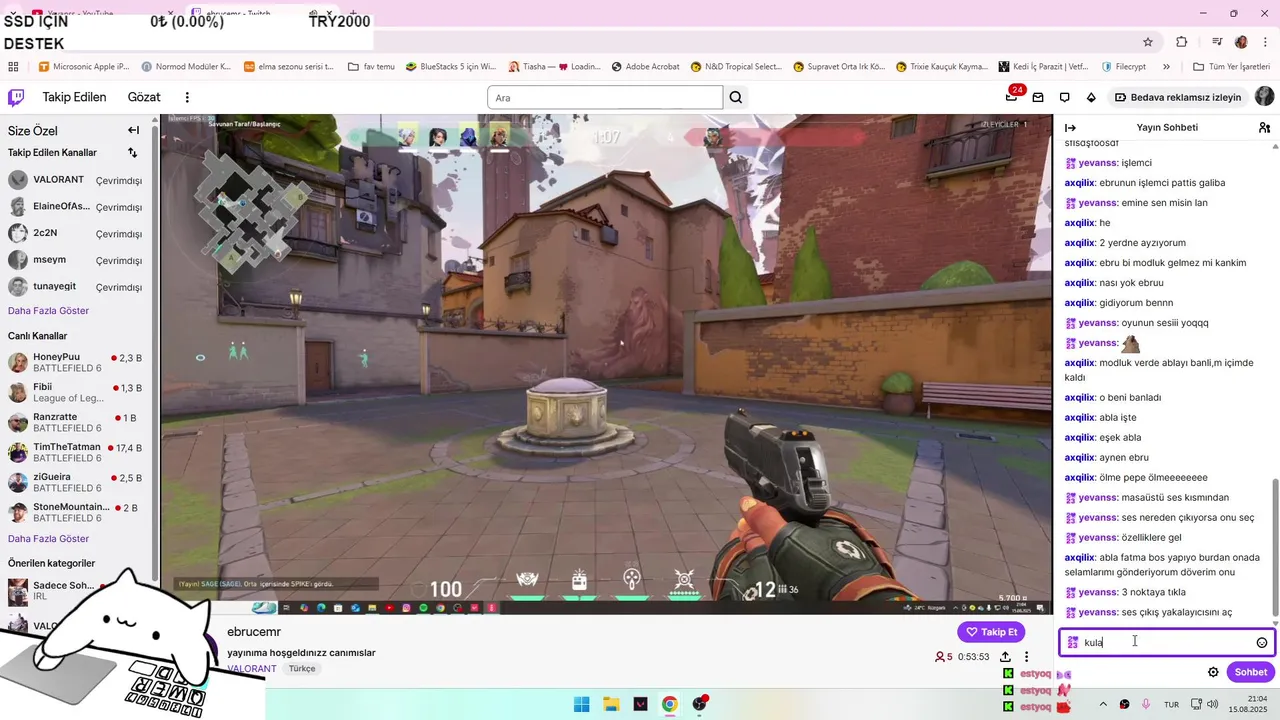
Task: Open StoneMountain live channel
Action: point(75,512)
